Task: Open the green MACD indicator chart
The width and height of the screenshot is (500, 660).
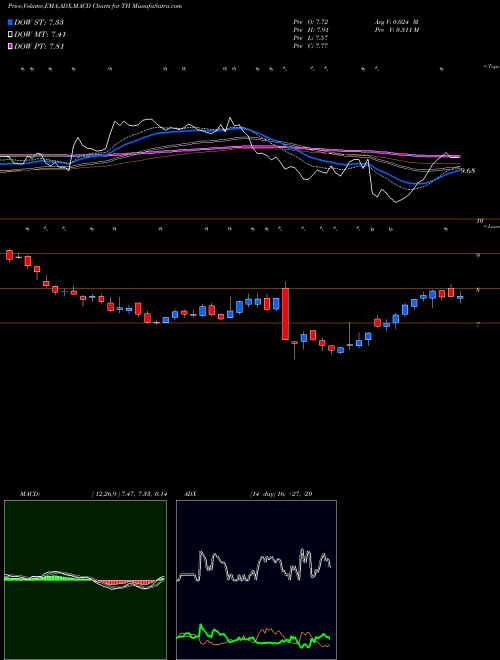Action: pyautogui.click(x=85, y=580)
